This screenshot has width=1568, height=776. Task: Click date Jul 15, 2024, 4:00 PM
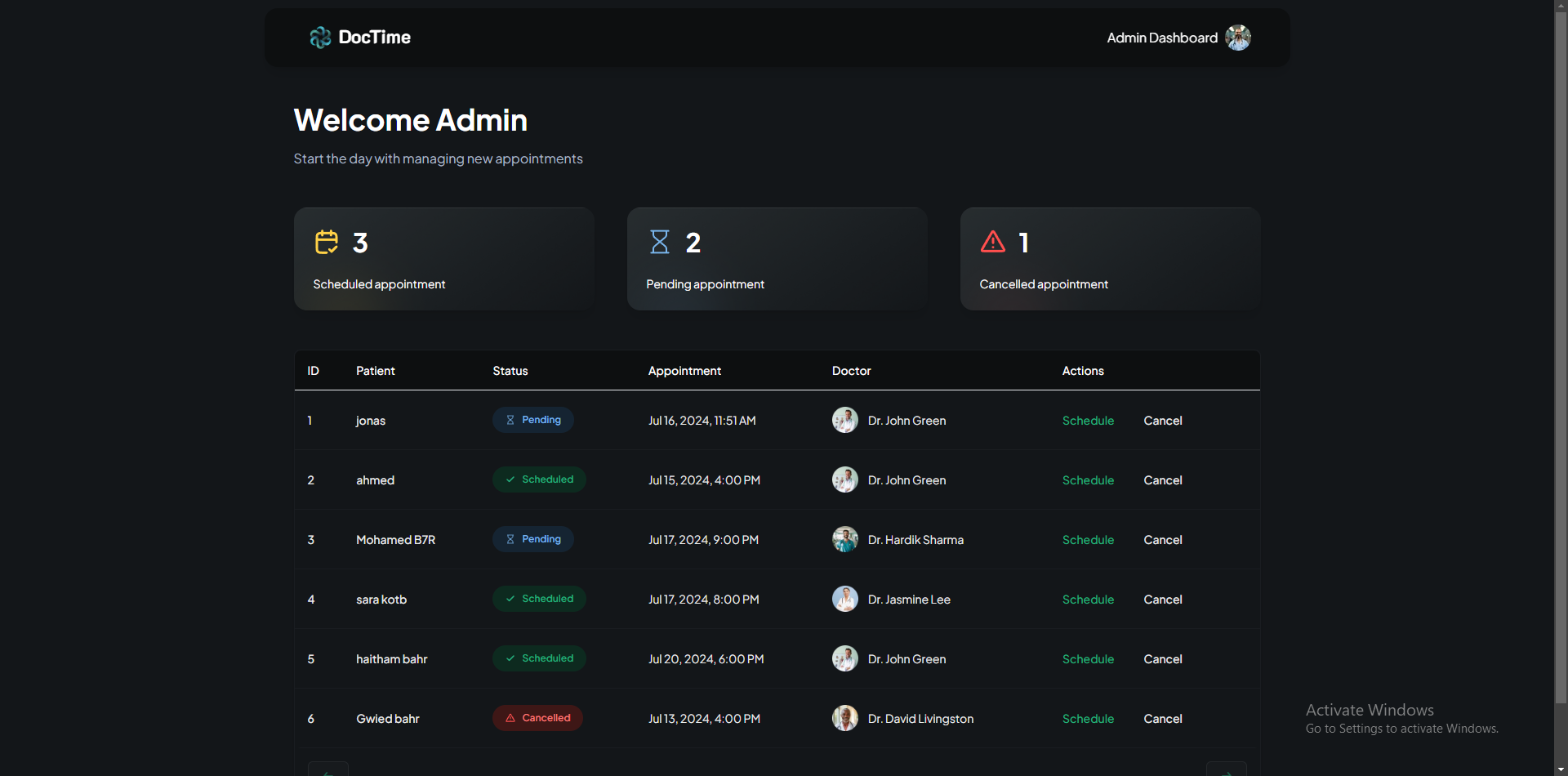[x=704, y=480]
